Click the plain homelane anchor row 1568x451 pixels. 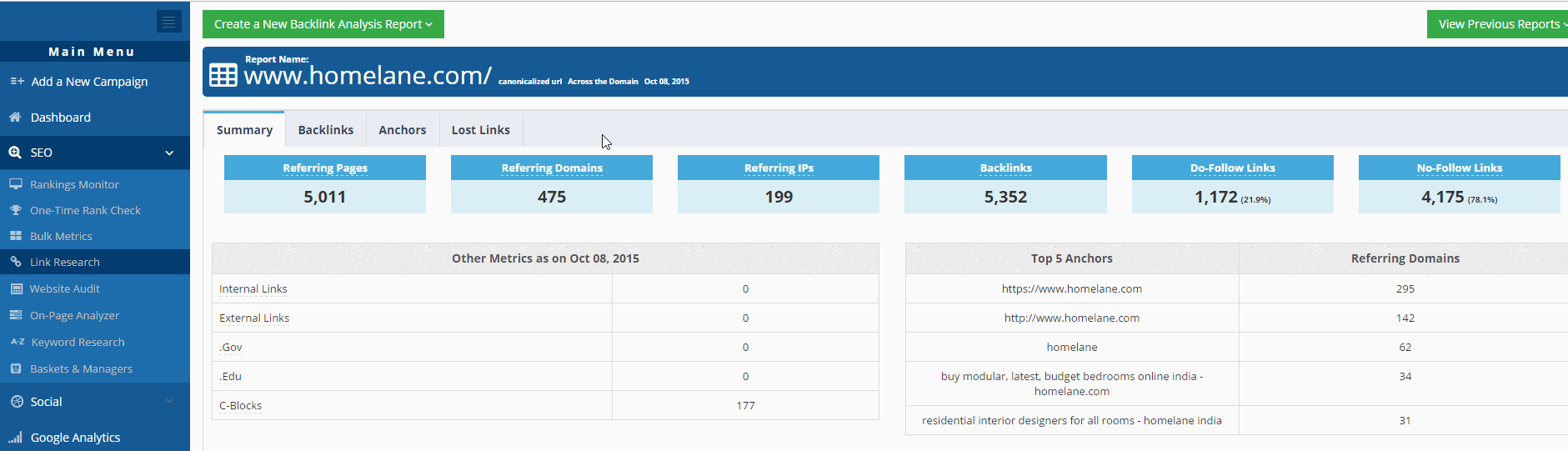click(1072, 347)
